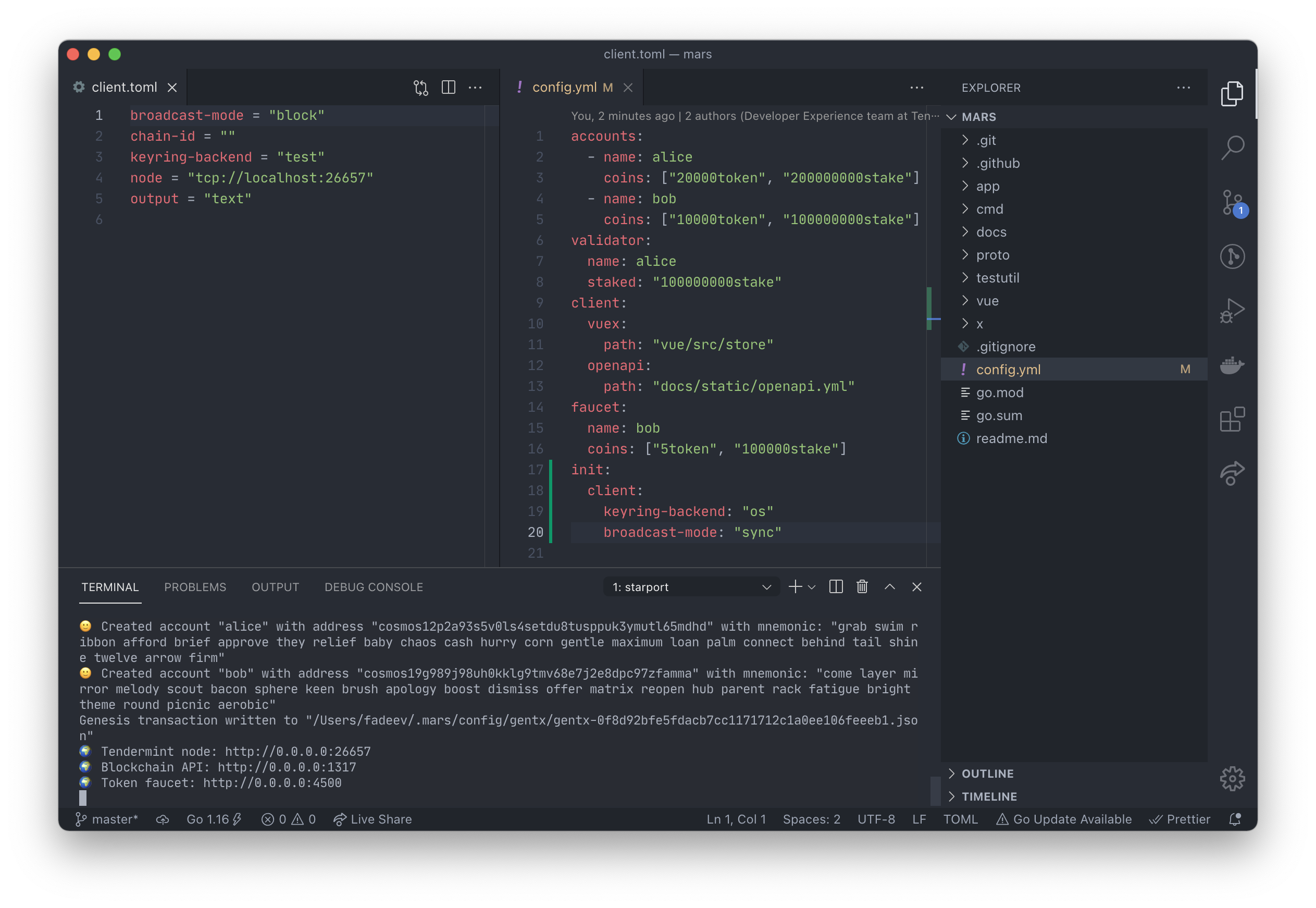Screen dimensions: 1316x908
Task: Open the Docker view in activity bar
Action: [x=1232, y=365]
